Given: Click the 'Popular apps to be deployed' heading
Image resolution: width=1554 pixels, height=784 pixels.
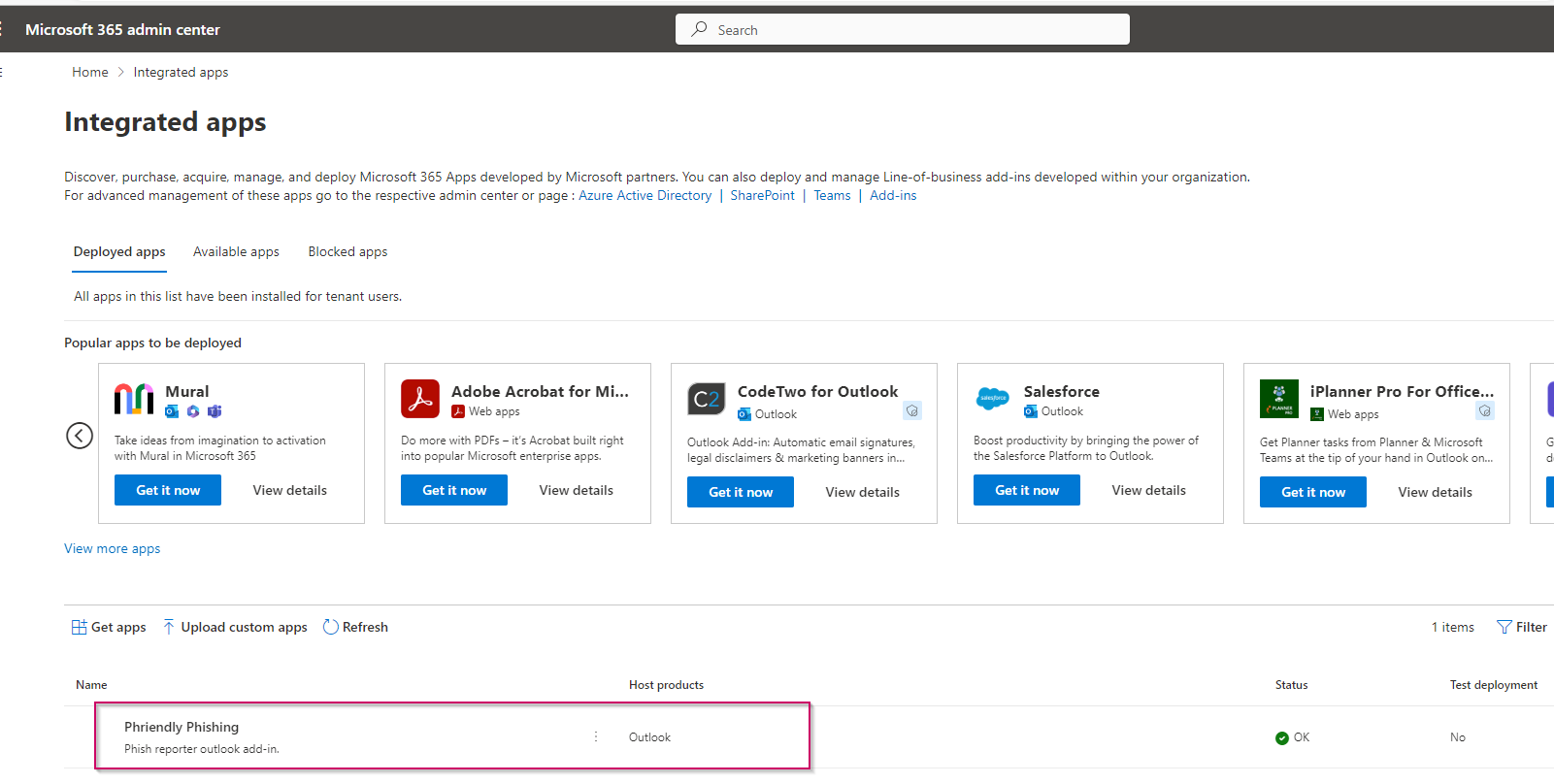Looking at the screenshot, I should point(152,343).
